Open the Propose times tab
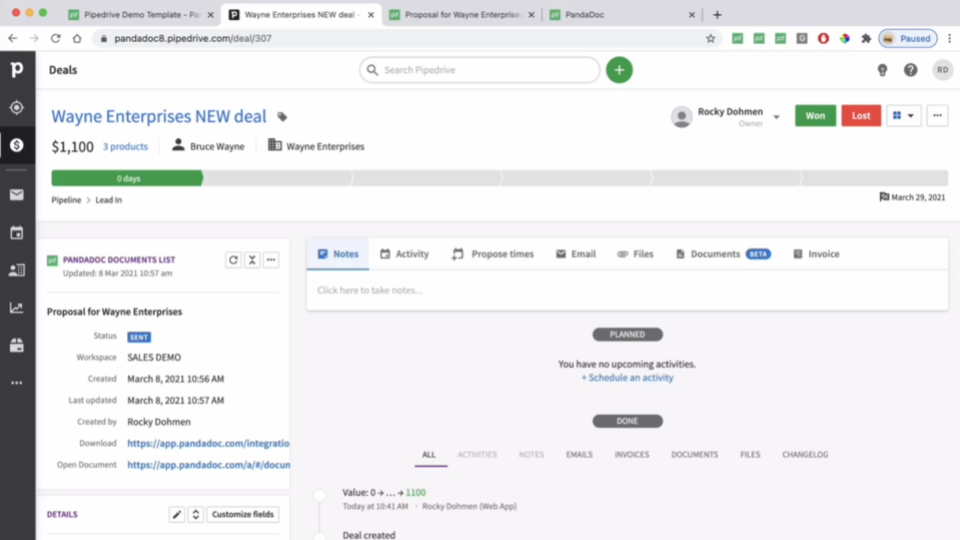The height and width of the screenshot is (540, 960). coord(493,253)
